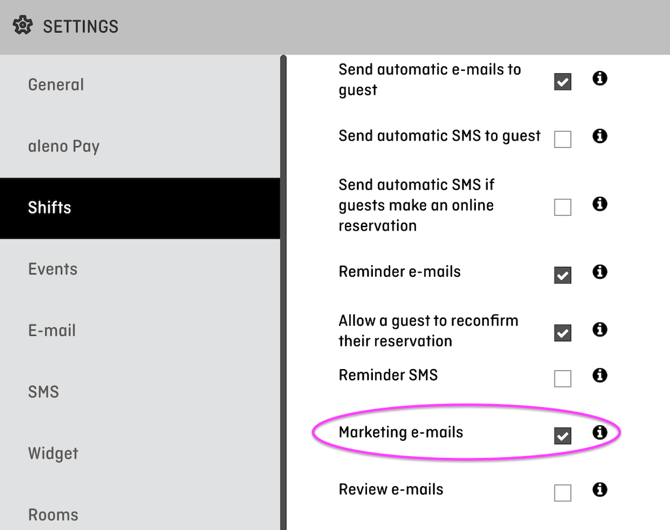The height and width of the screenshot is (530, 670).
Task: Toggle Allow a guest to reconfirm checkbox
Action: click(x=562, y=333)
